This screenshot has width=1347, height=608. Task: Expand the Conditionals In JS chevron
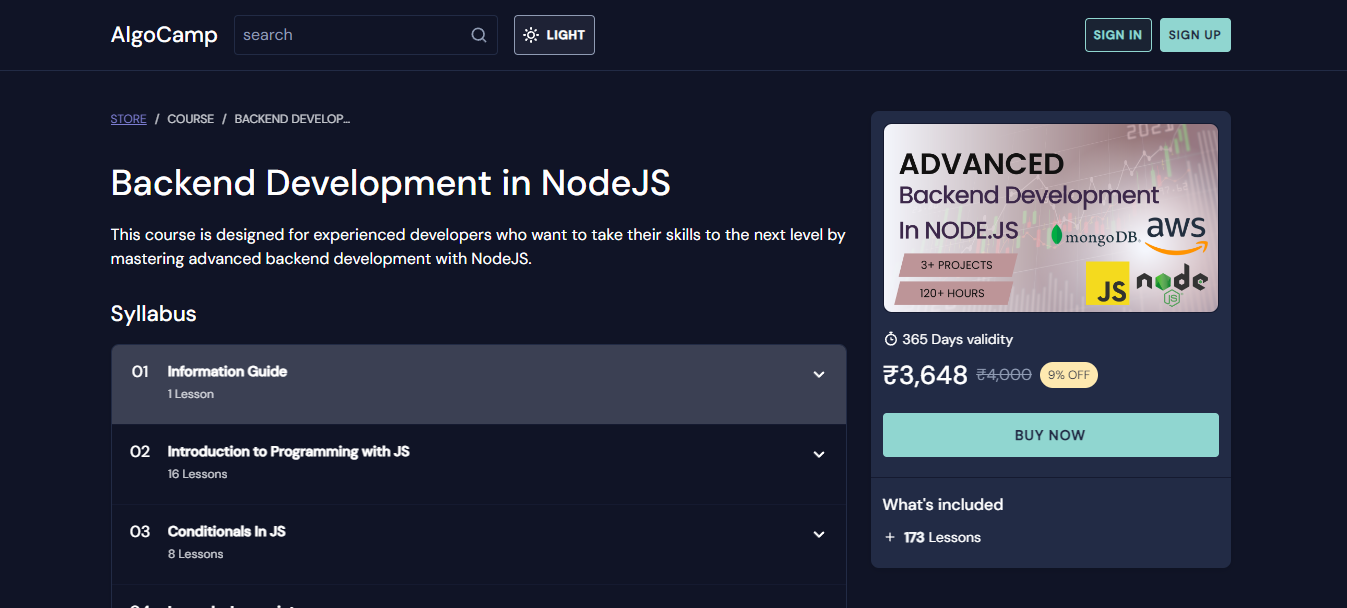(819, 535)
